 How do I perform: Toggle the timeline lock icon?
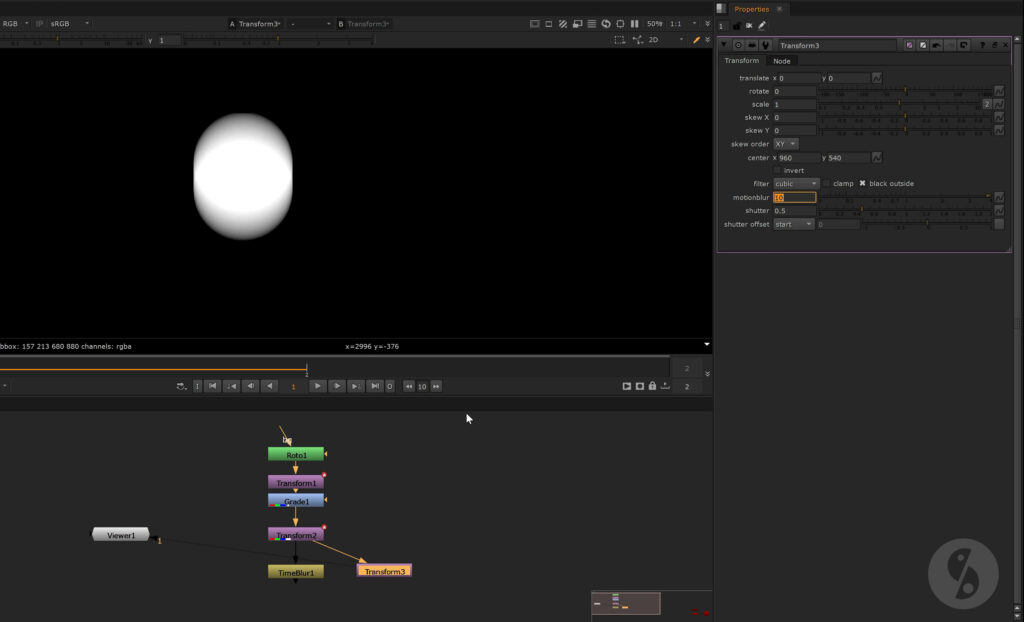pos(652,386)
